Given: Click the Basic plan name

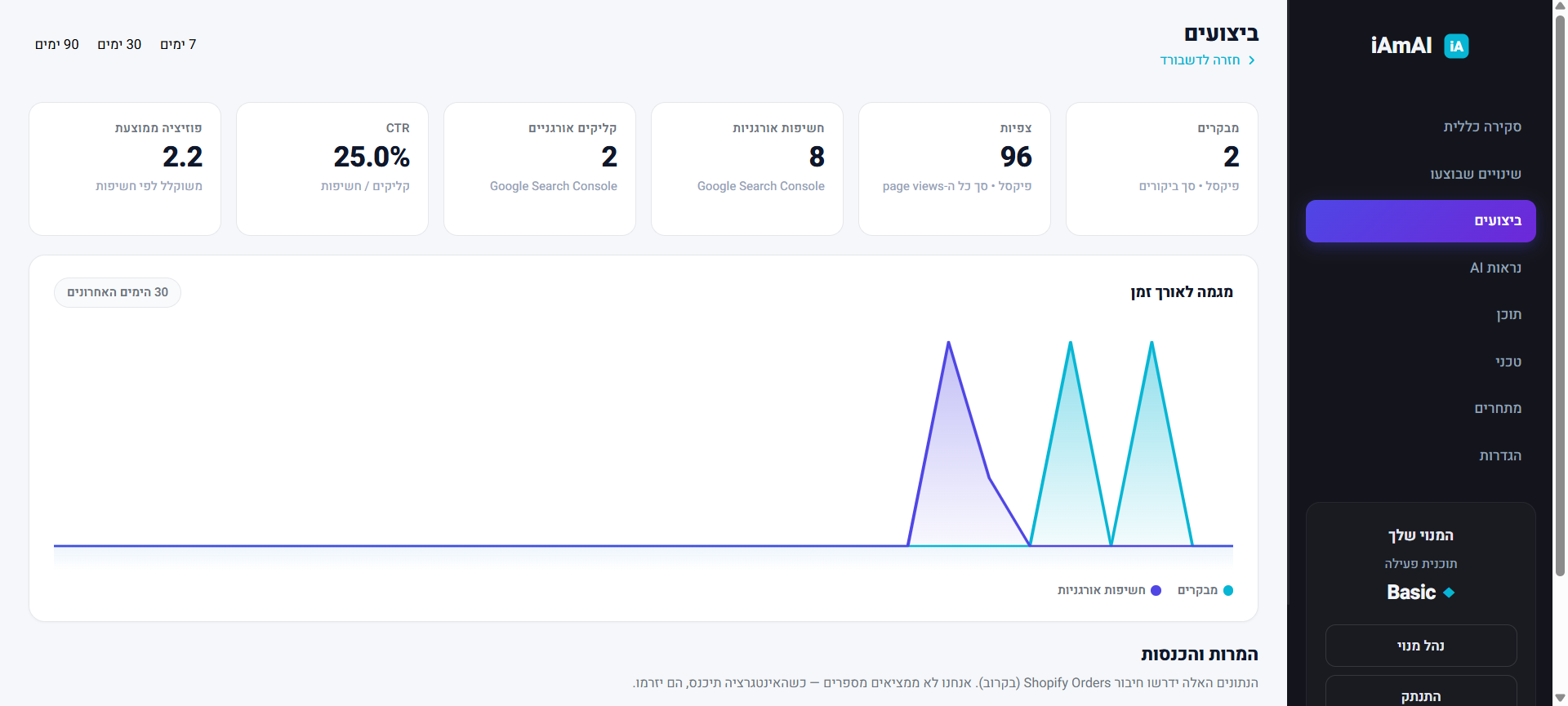Looking at the screenshot, I should point(1411,593).
